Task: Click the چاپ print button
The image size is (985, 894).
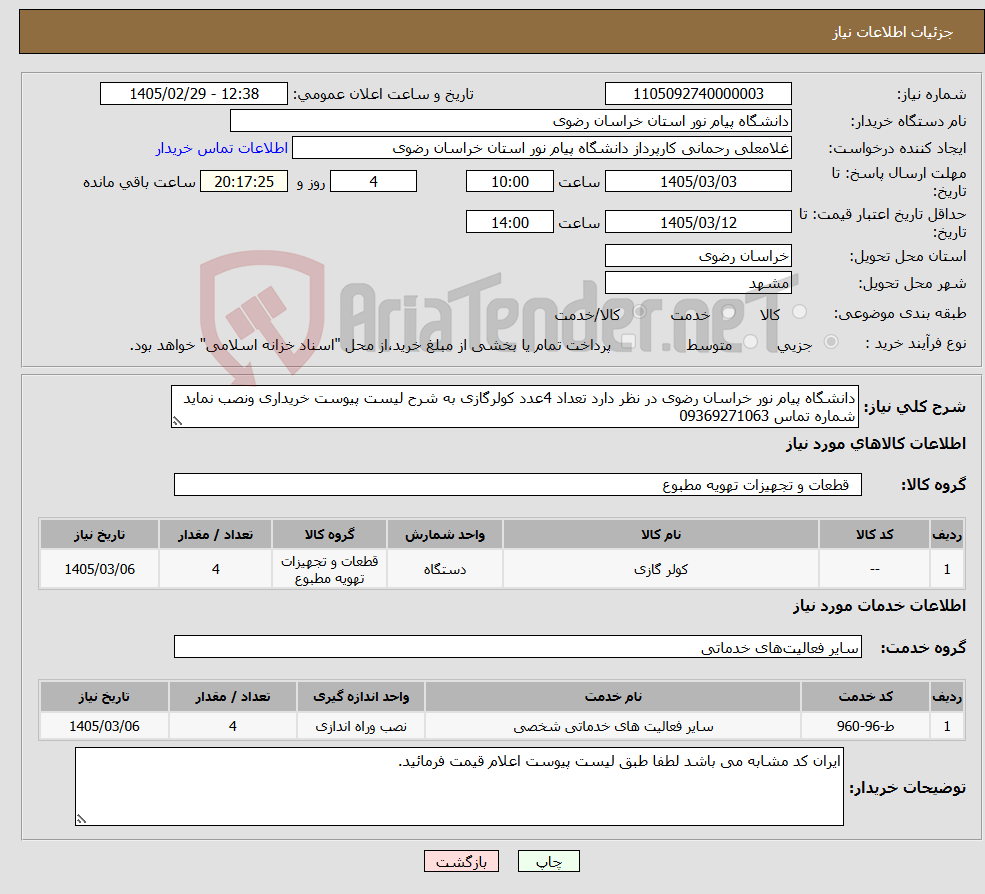Action: 548,861
